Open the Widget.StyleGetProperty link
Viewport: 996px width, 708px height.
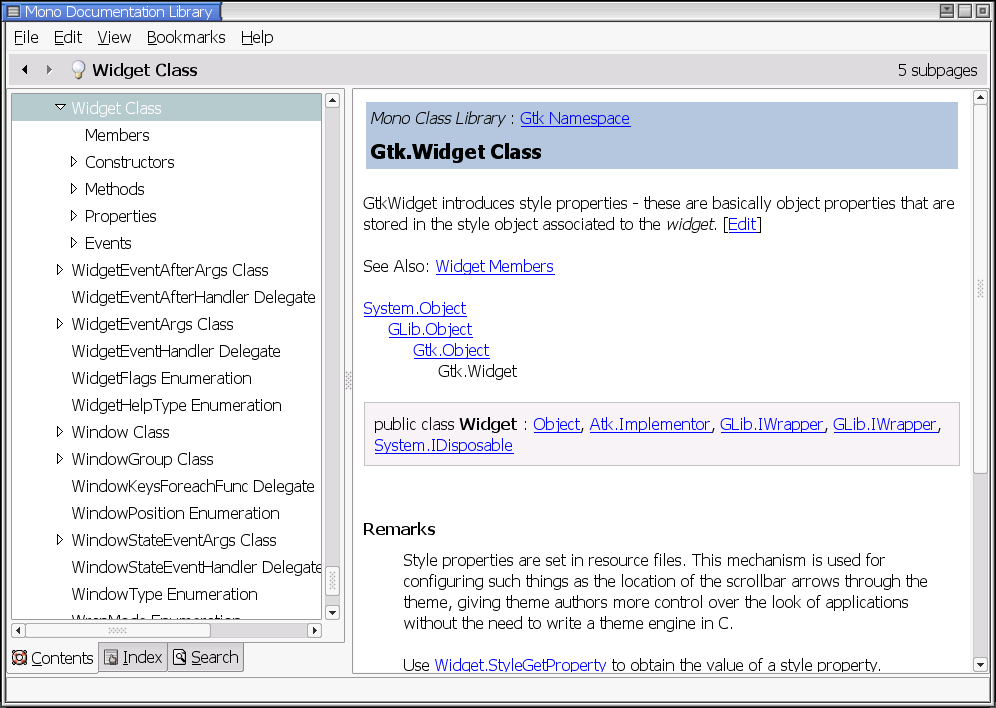[x=520, y=665]
